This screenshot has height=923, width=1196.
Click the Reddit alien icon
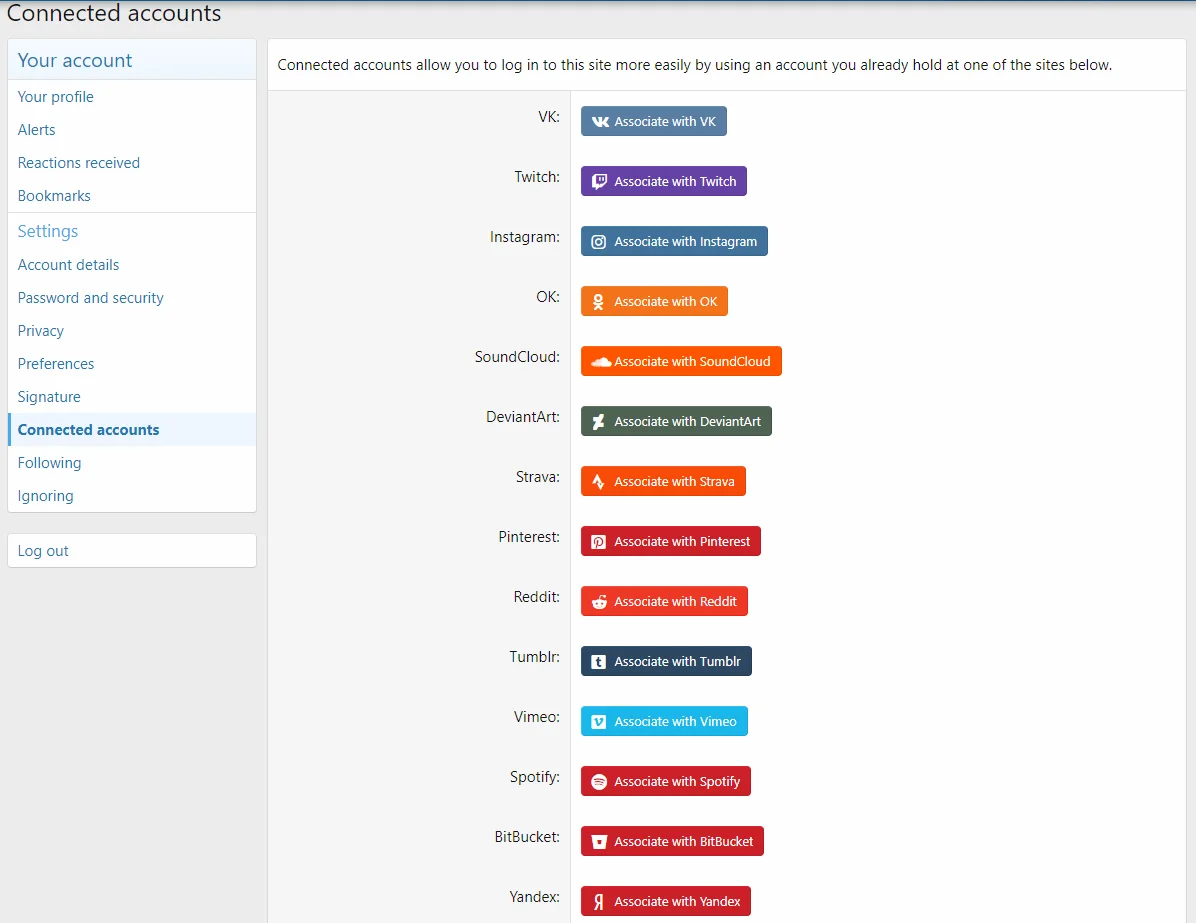[x=600, y=602]
